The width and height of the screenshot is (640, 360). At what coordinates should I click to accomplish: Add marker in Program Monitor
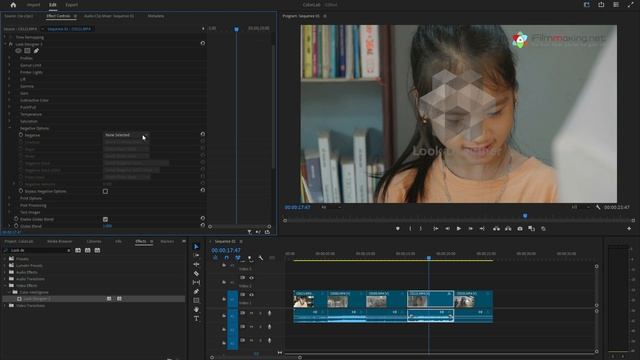pos(398,229)
